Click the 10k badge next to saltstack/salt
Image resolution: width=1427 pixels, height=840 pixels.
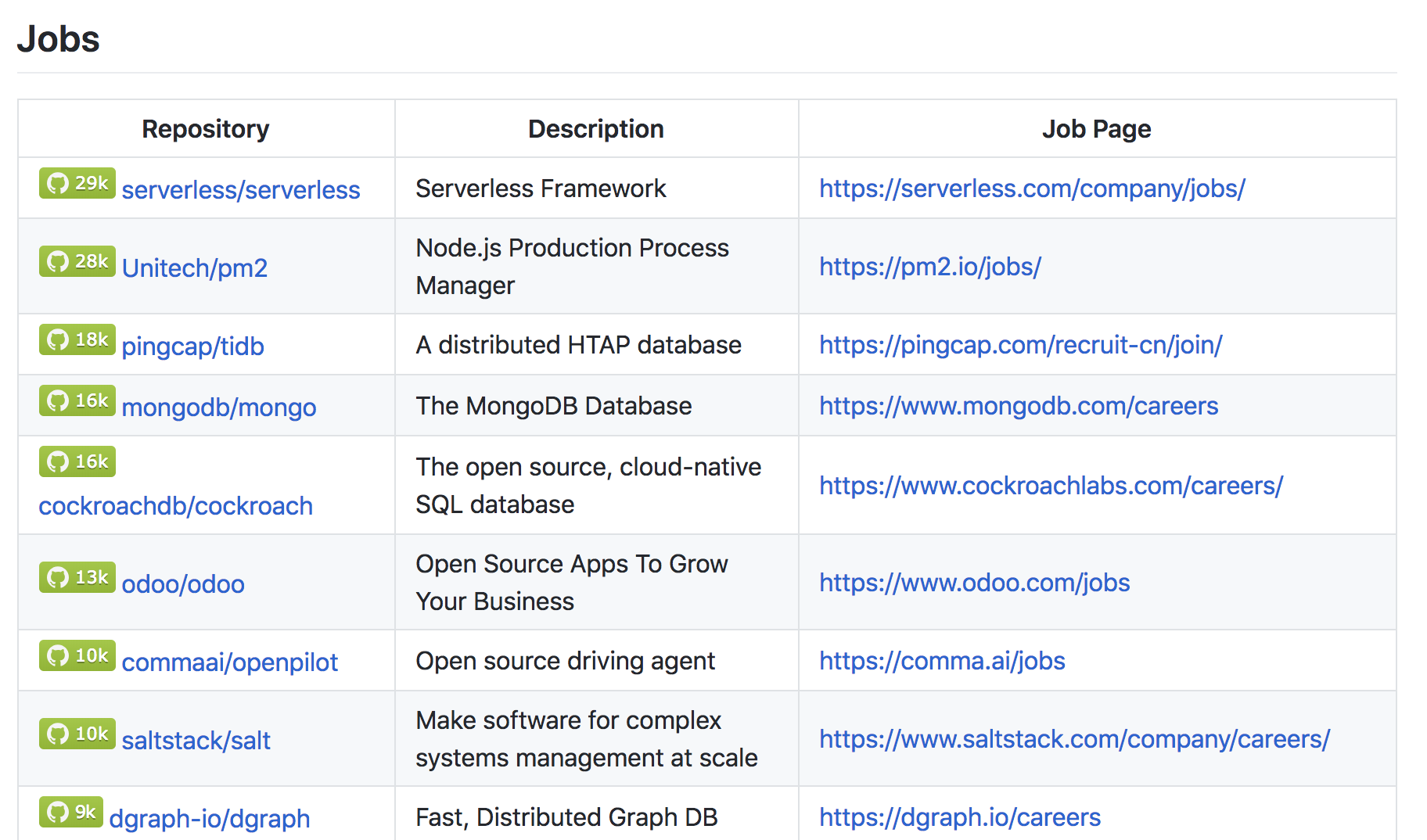[x=76, y=734]
